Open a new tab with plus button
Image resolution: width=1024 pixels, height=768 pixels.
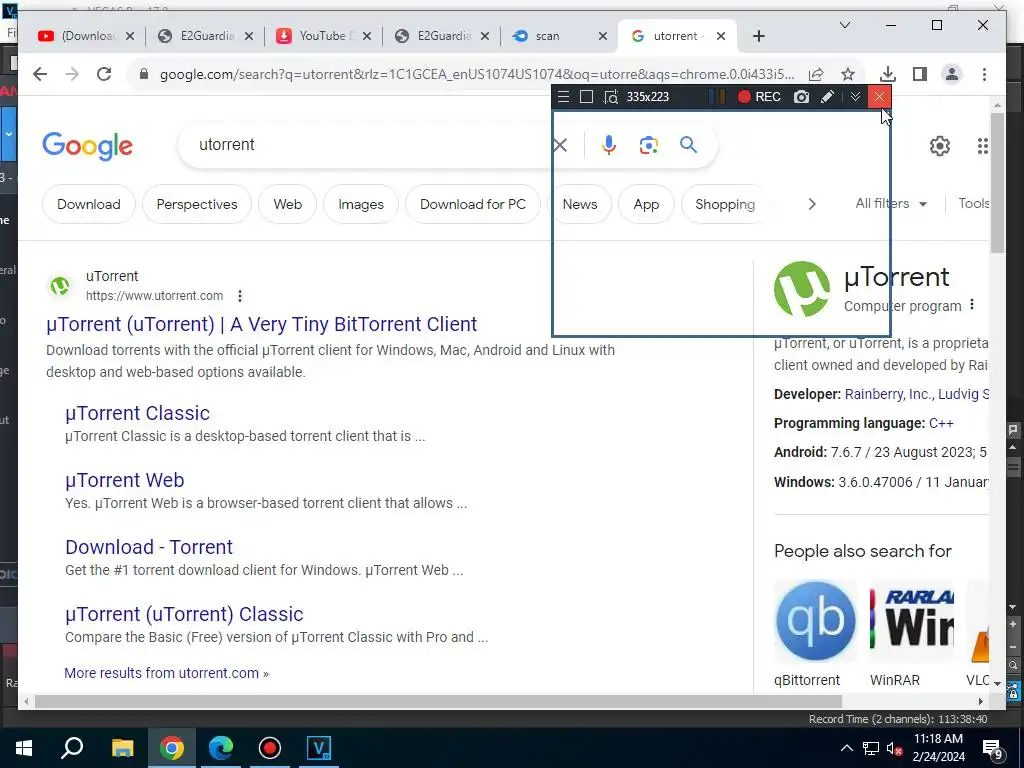[758, 36]
